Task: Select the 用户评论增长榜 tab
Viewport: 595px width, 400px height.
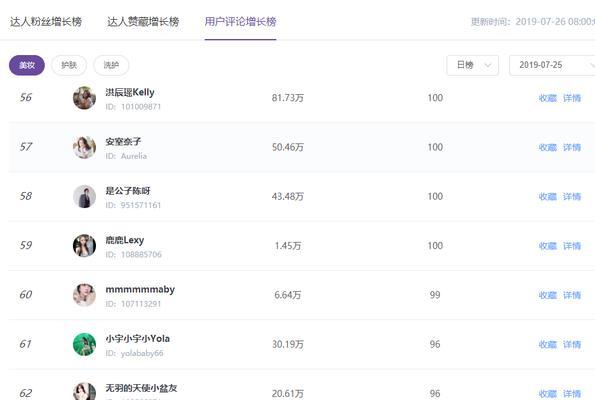Action: tap(240, 22)
